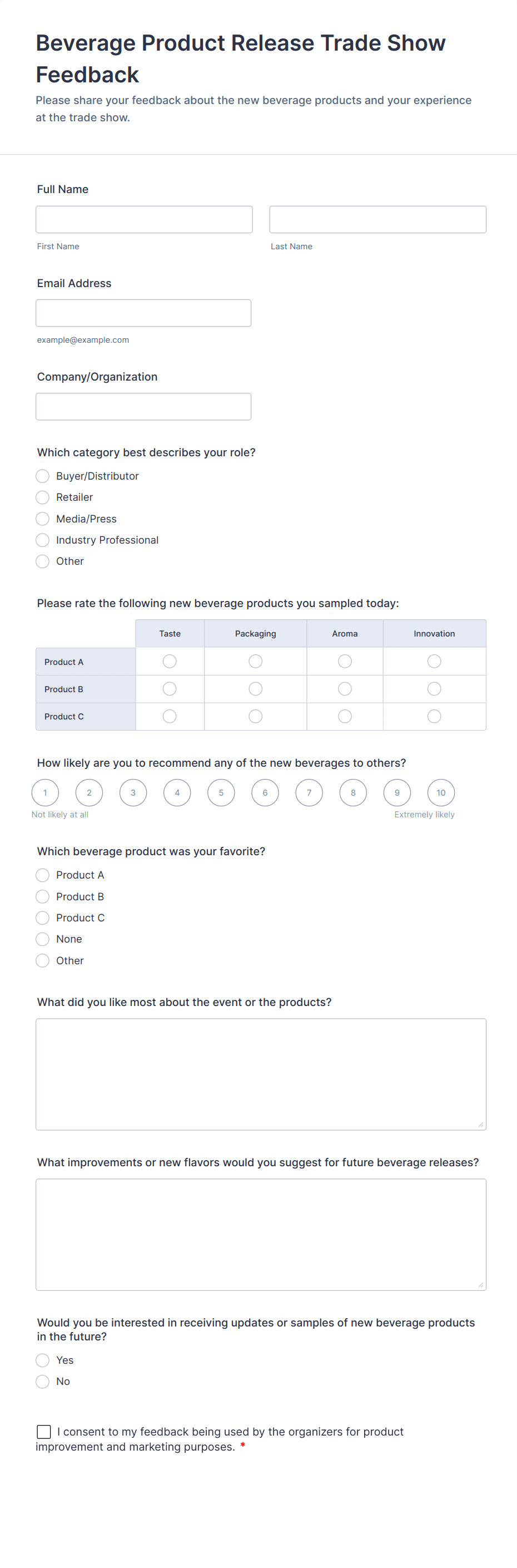Mark Product C Innovation radio button

pyautogui.click(x=434, y=717)
